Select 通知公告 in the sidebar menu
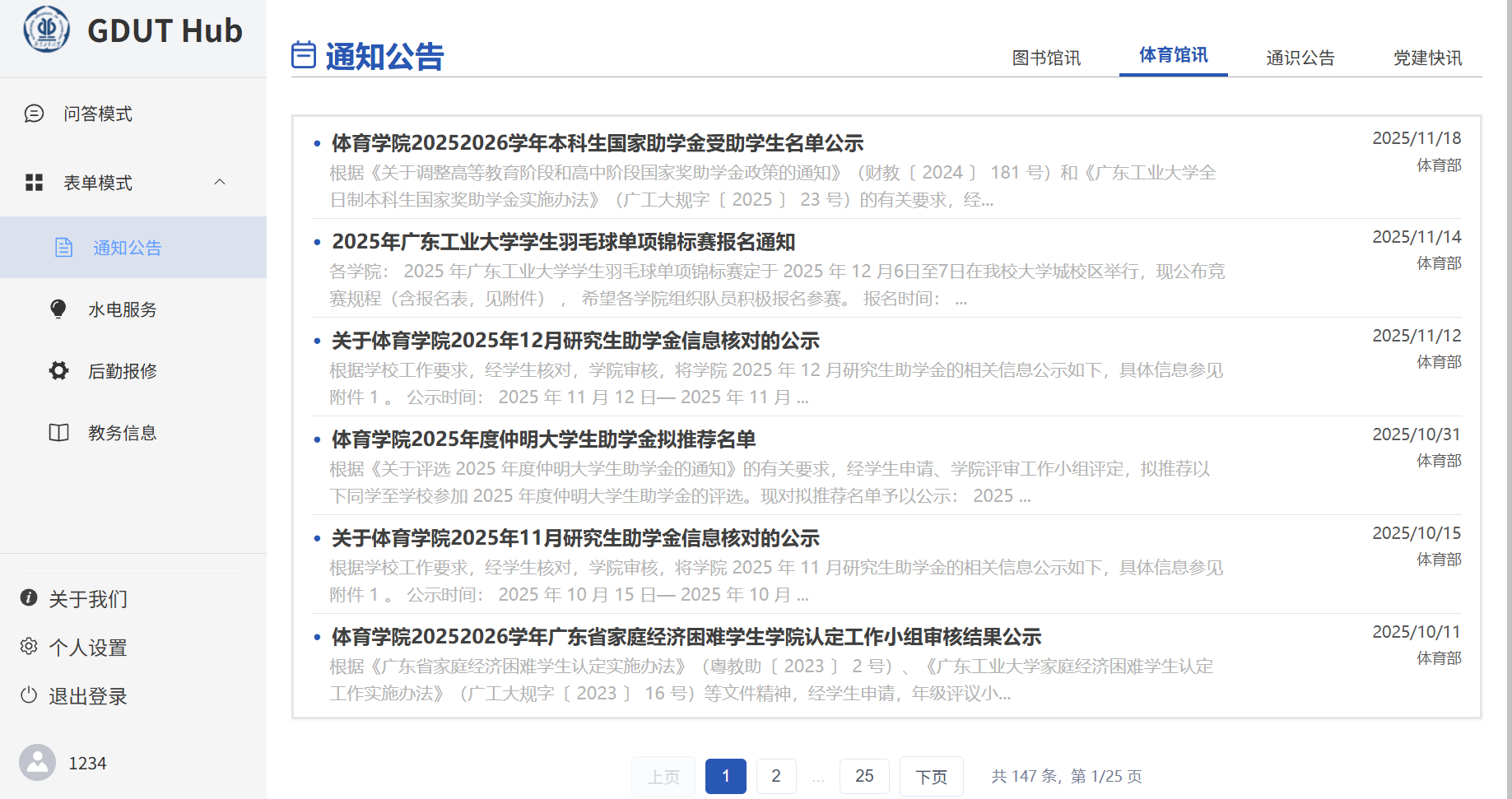1512x799 pixels. (x=127, y=248)
